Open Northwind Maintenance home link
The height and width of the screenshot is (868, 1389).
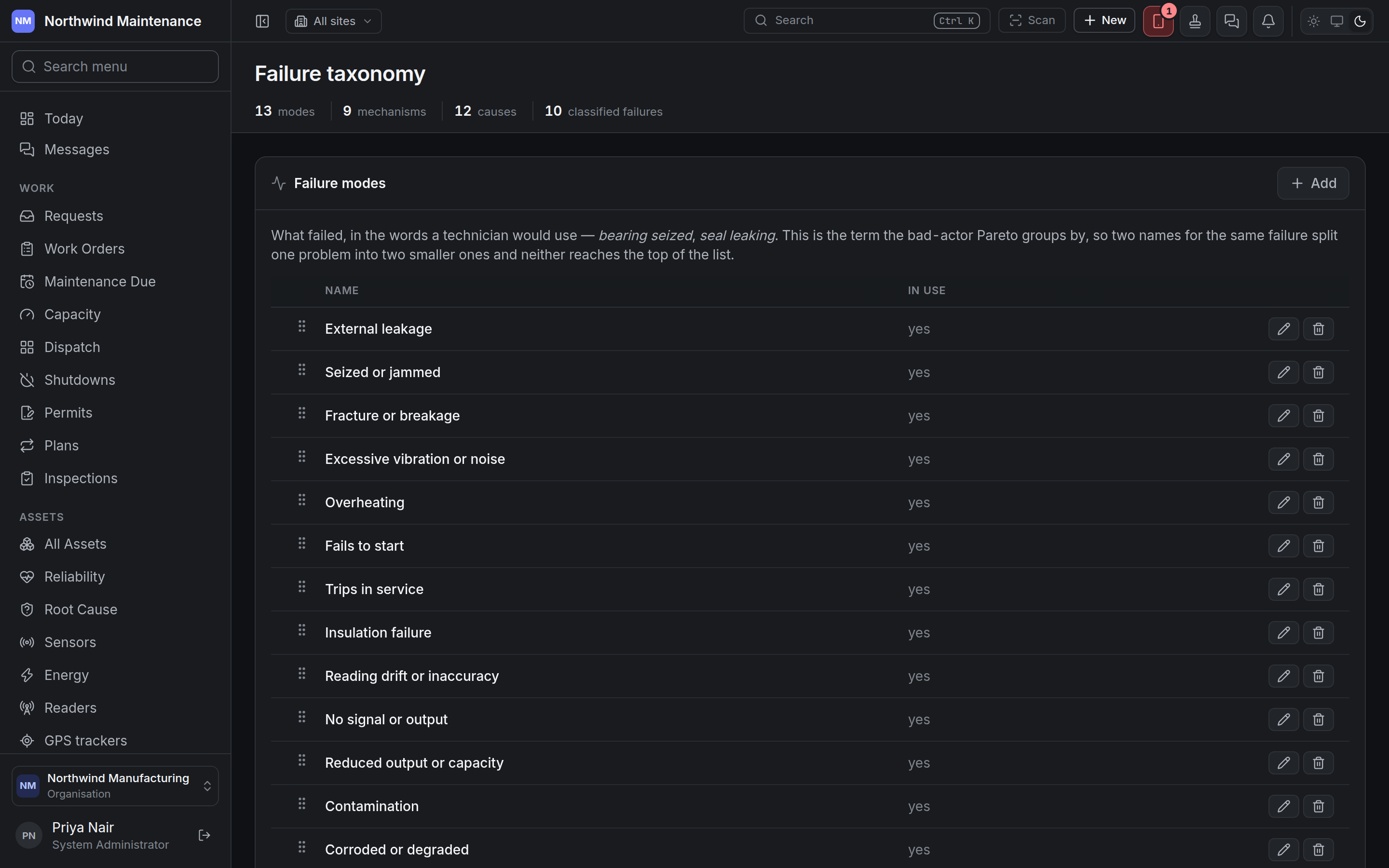[x=107, y=21]
